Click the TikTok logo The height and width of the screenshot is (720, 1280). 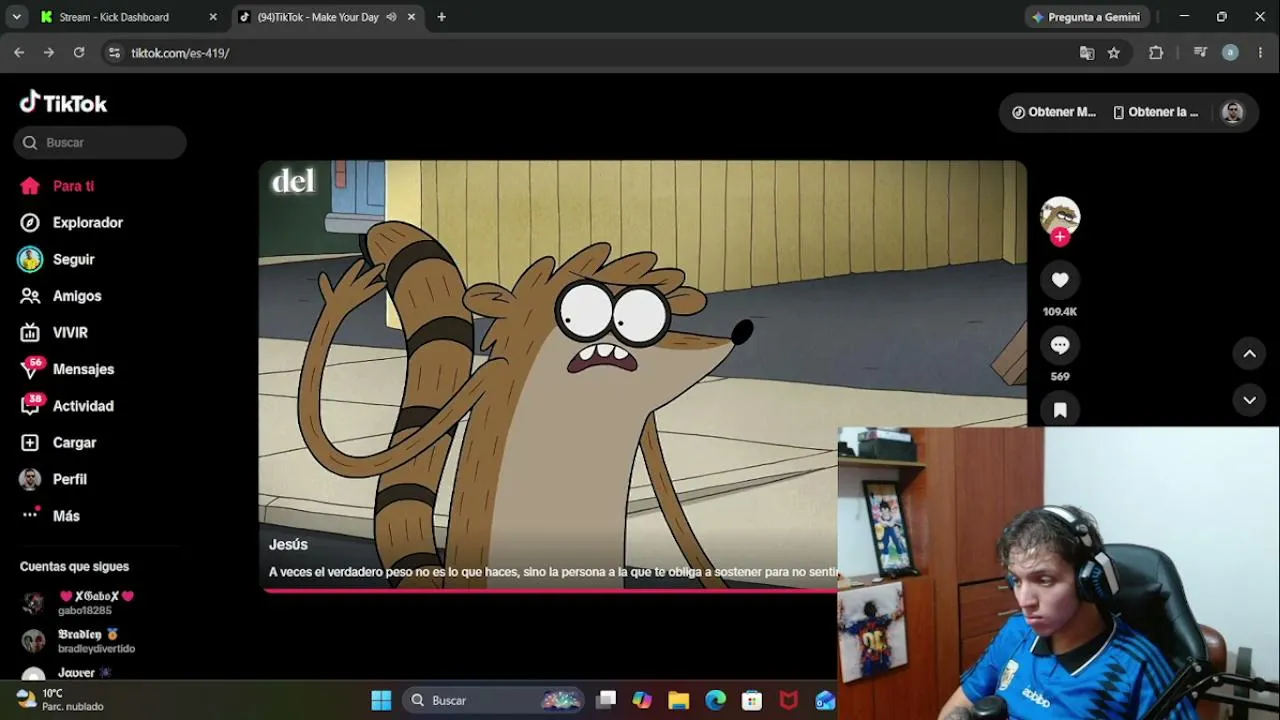pyautogui.click(x=63, y=103)
